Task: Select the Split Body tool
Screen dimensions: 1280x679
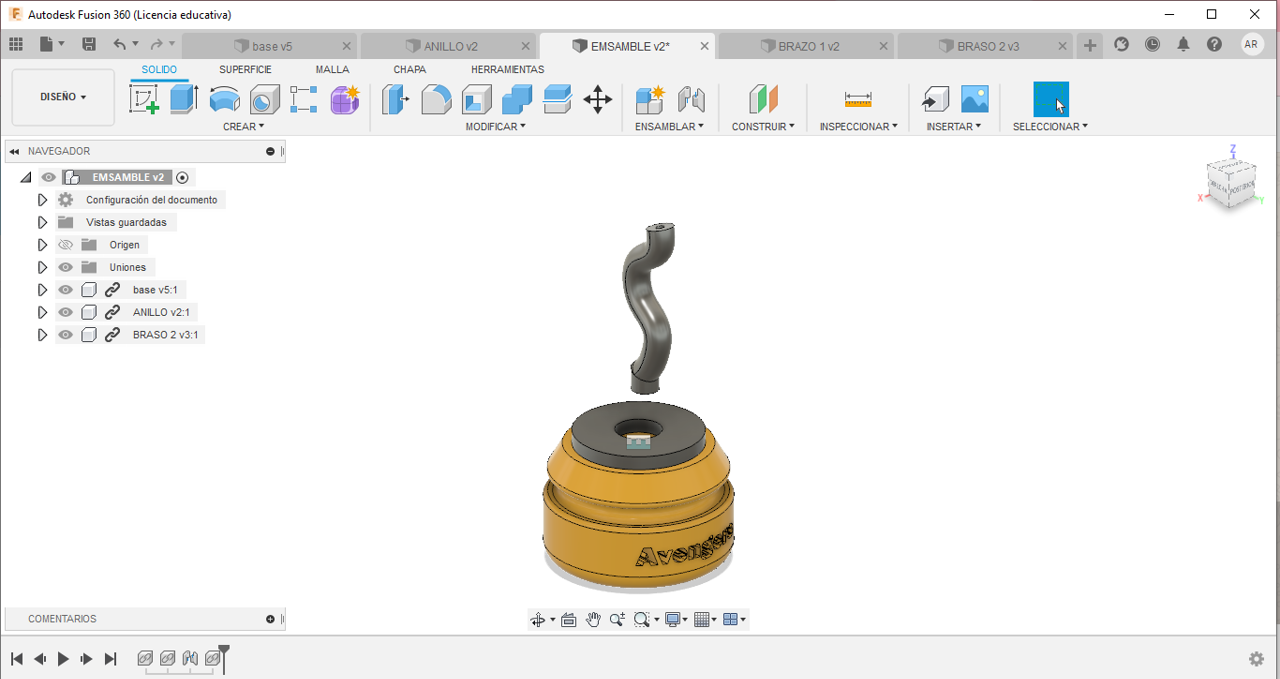Action: (x=557, y=99)
